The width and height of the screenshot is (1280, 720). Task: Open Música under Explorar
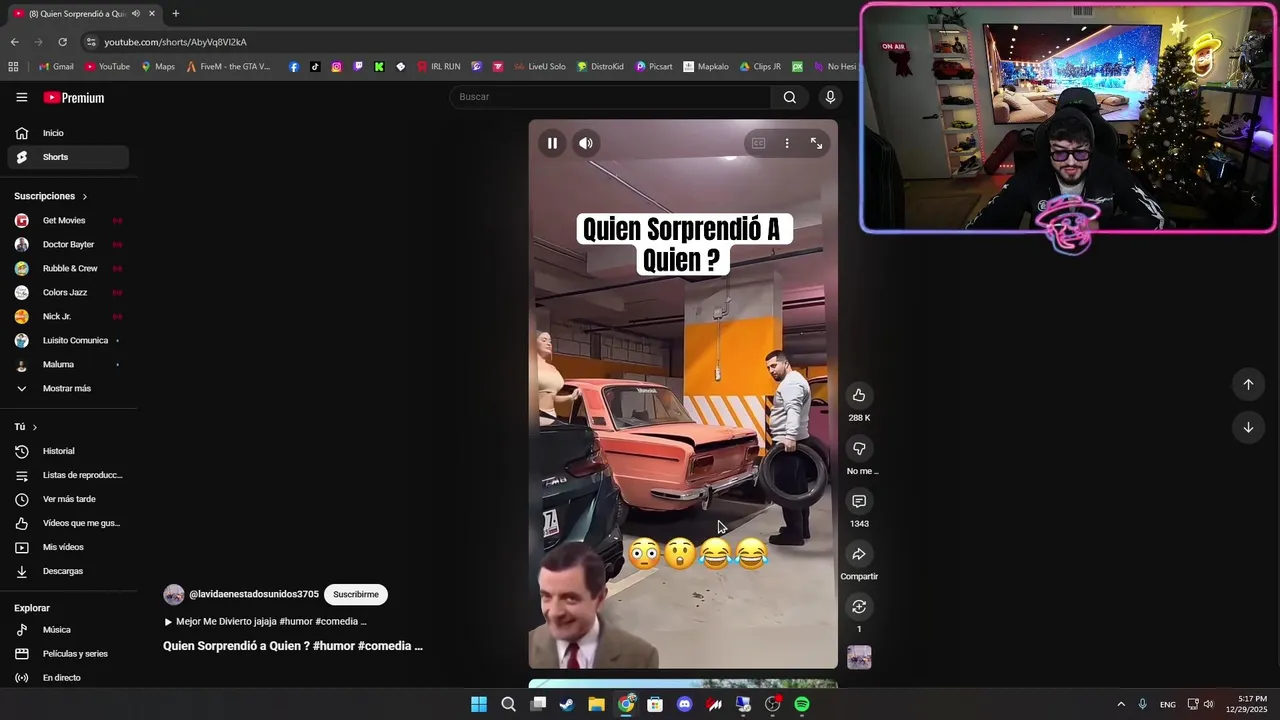[x=68, y=630]
